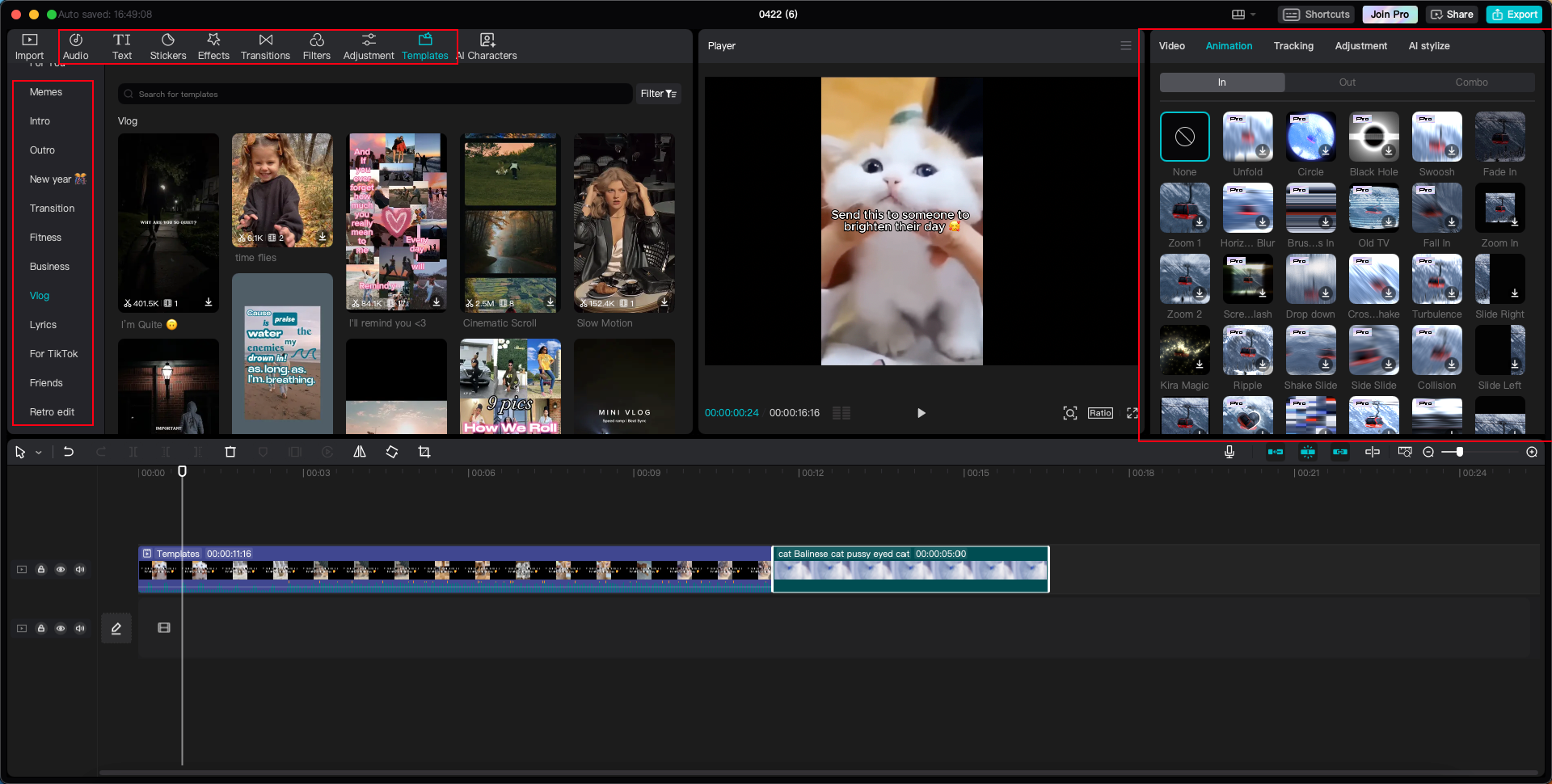Enable the Auto ripple toggle

(x=1276, y=452)
